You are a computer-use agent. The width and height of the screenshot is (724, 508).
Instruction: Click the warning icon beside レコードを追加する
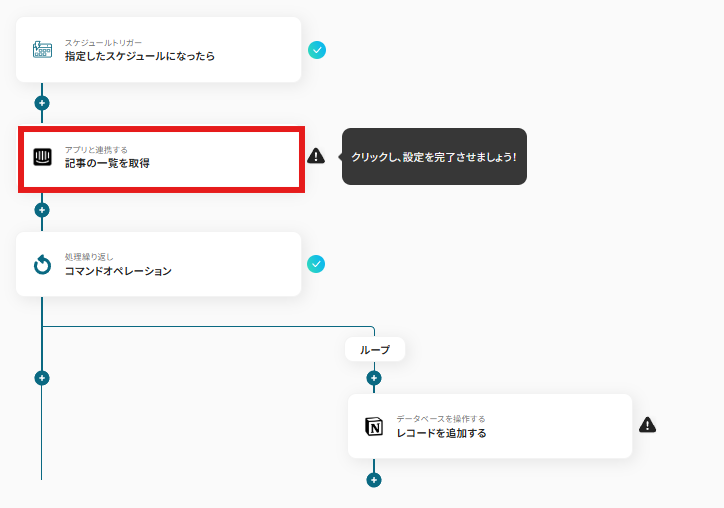(x=647, y=425)
